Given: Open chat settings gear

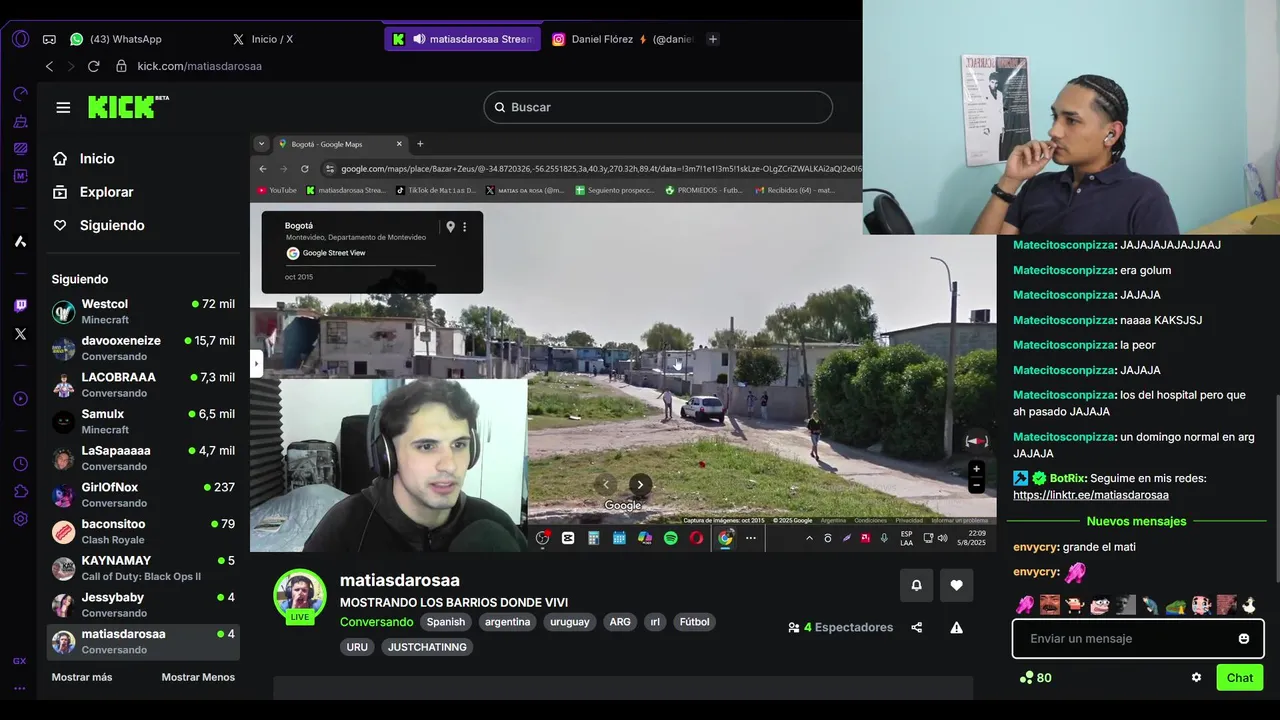Looking at the screenshot, I should click(x=1196, y=678).
